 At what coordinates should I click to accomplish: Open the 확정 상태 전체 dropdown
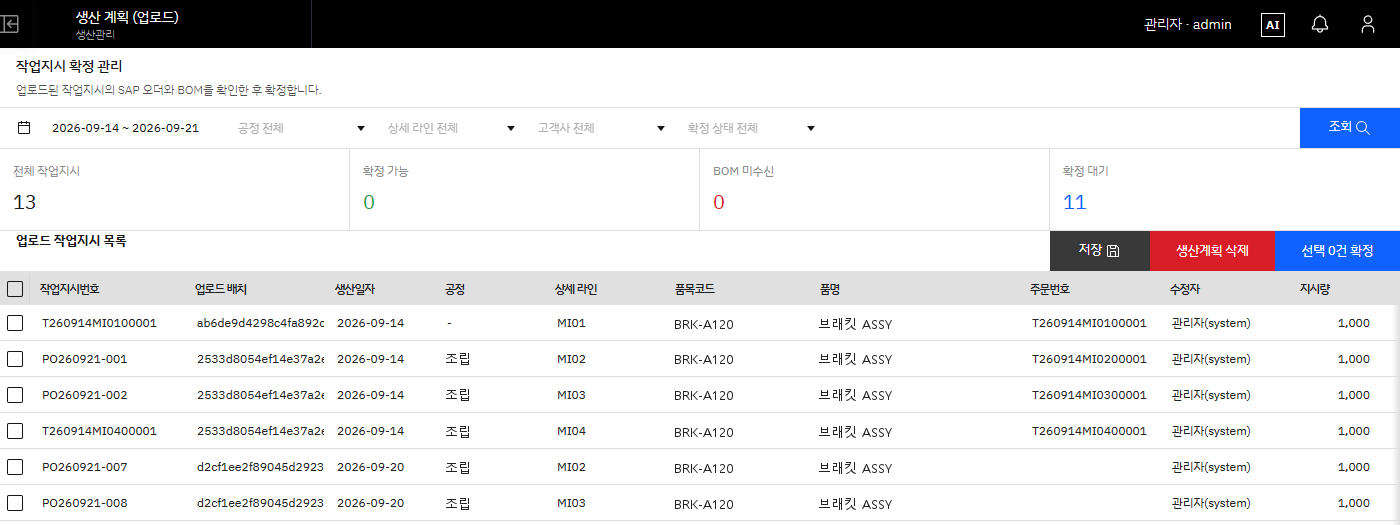[x=751, y=128]
